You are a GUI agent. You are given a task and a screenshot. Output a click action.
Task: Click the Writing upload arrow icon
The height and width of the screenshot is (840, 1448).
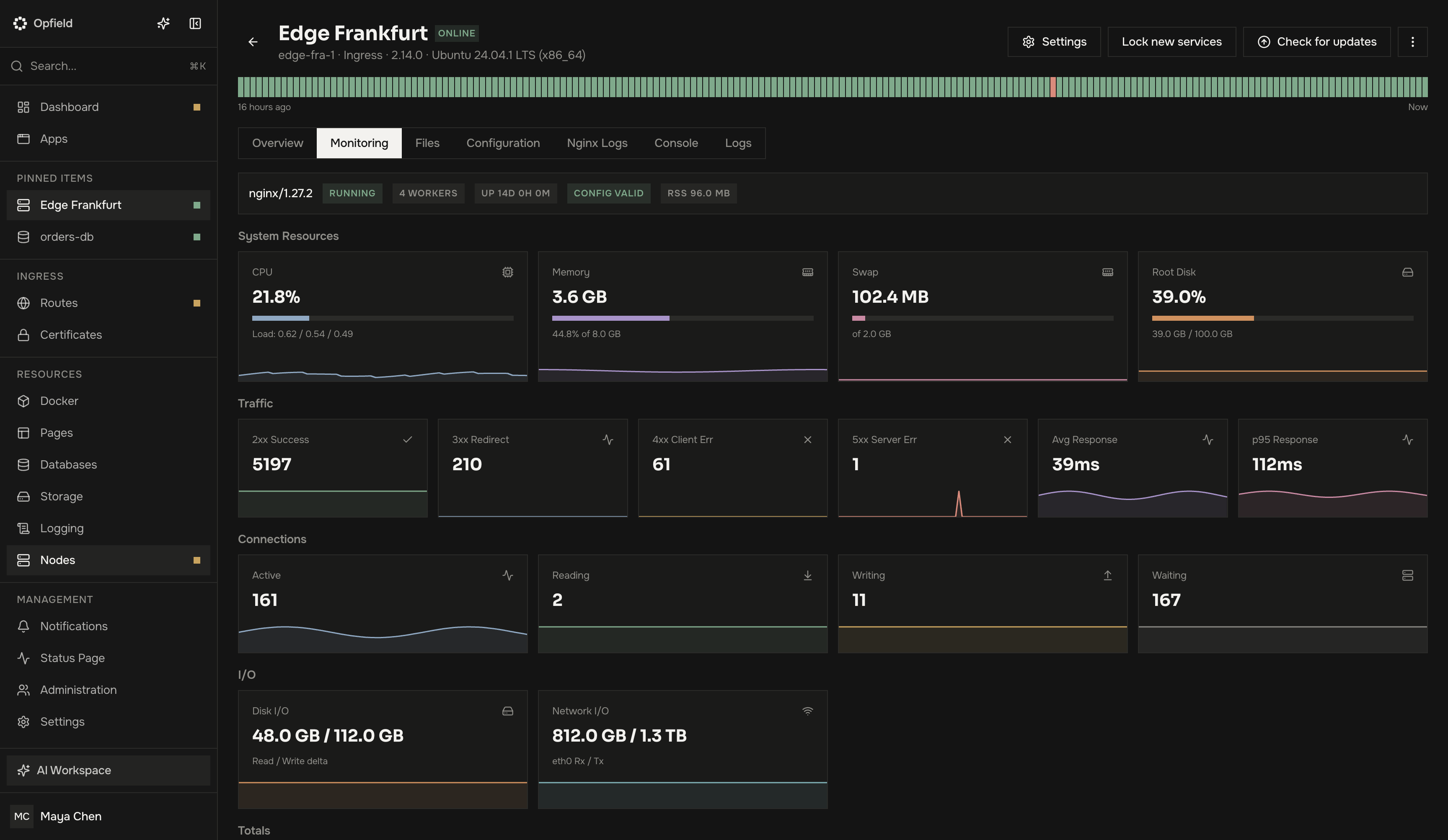tap(1107, 575)
